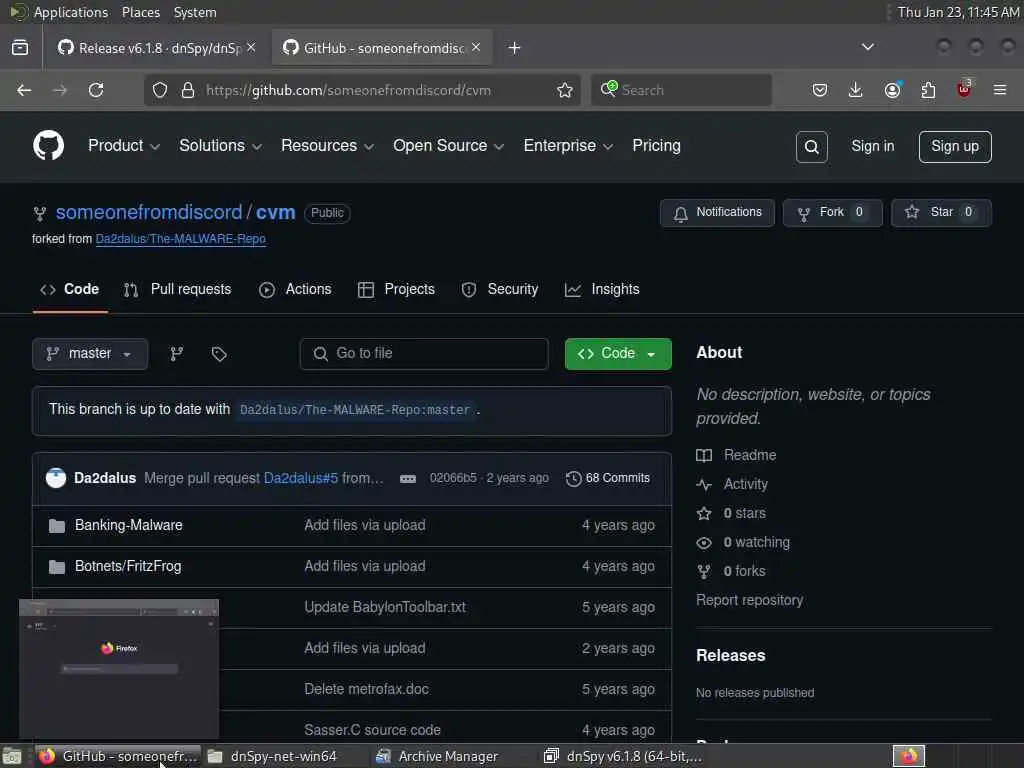Expand the Resources menu

[328, 146]
